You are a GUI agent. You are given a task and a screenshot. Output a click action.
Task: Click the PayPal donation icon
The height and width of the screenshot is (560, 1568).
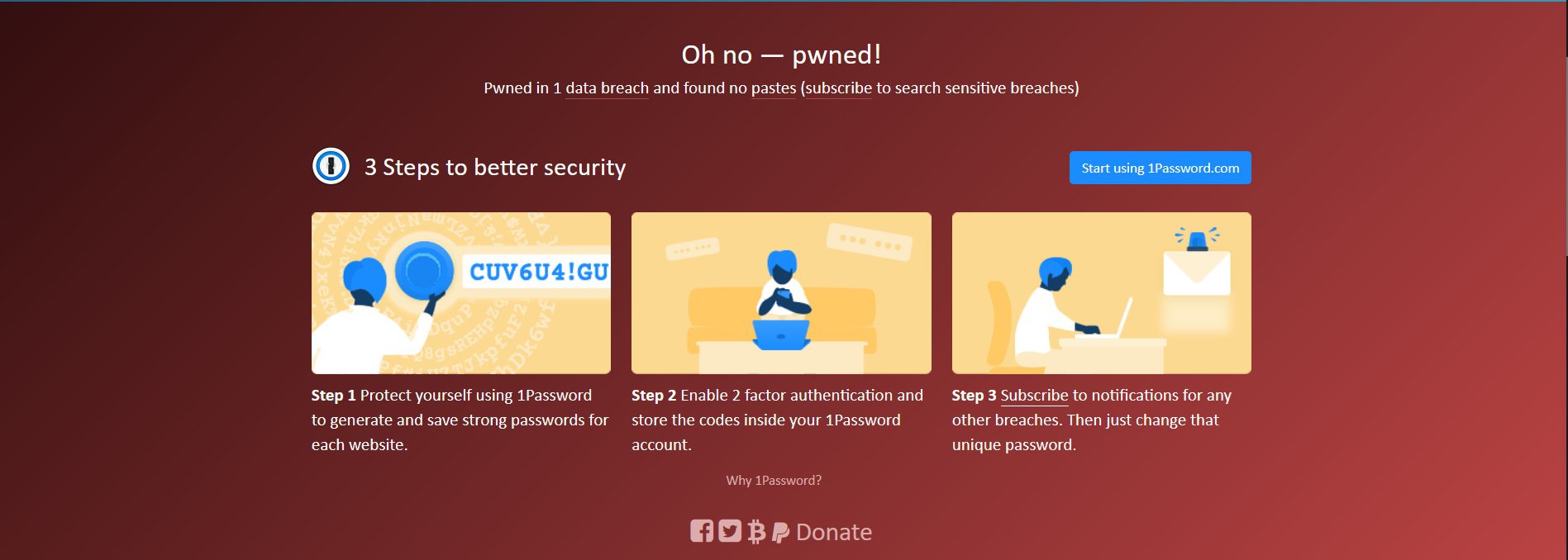point(780,532)
